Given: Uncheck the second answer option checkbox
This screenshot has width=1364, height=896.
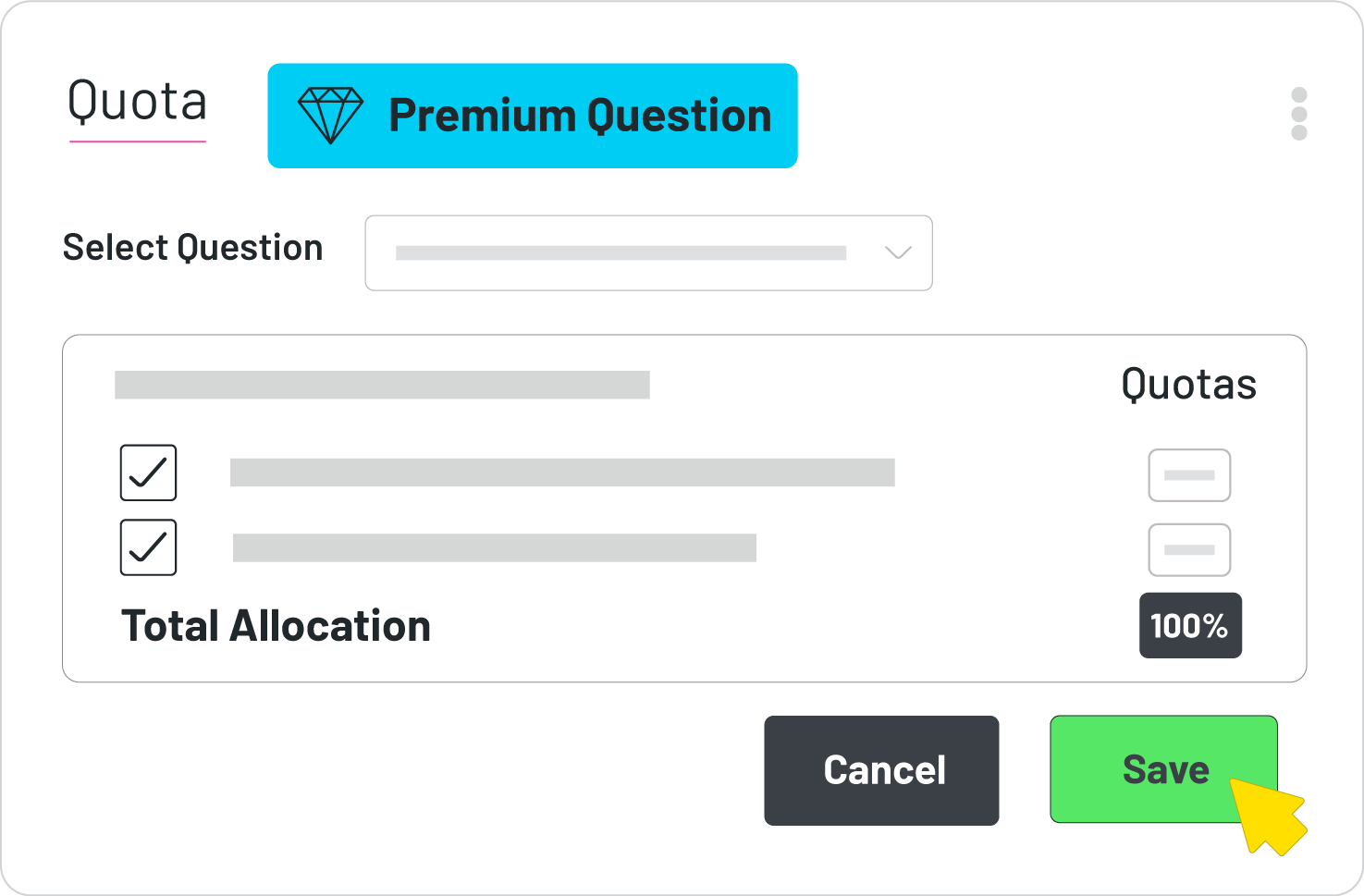Looking at the screenshot, I should click(148, 547).
